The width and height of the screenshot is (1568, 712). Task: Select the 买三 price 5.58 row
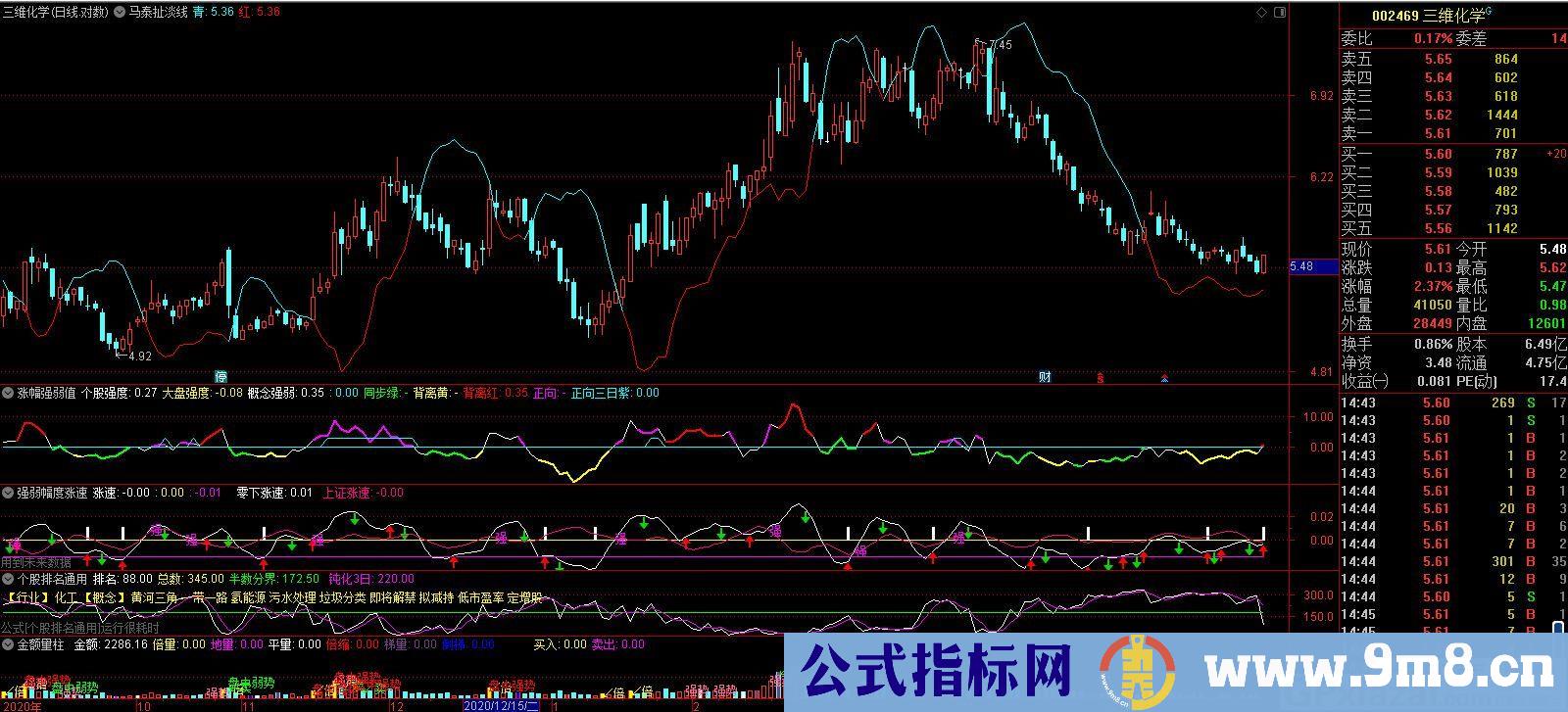(1453, 191)
